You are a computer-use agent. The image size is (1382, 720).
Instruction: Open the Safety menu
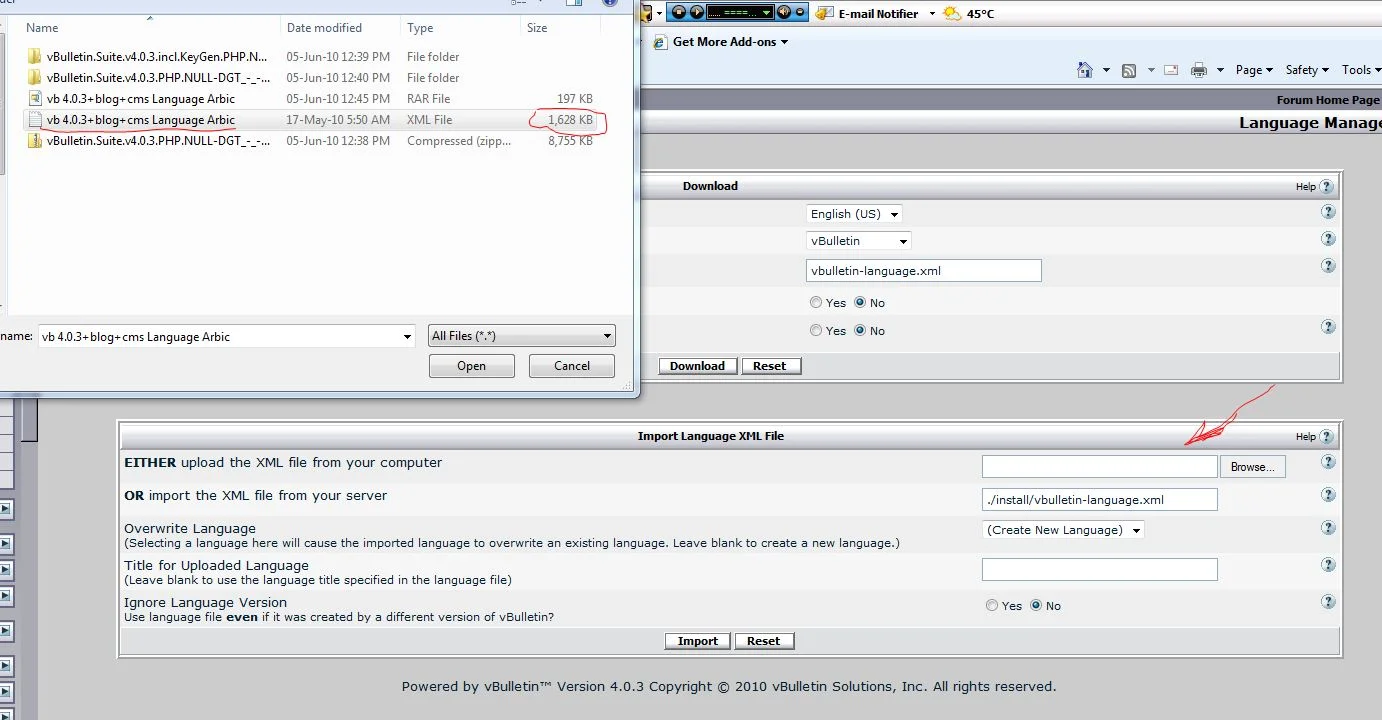1306,70
